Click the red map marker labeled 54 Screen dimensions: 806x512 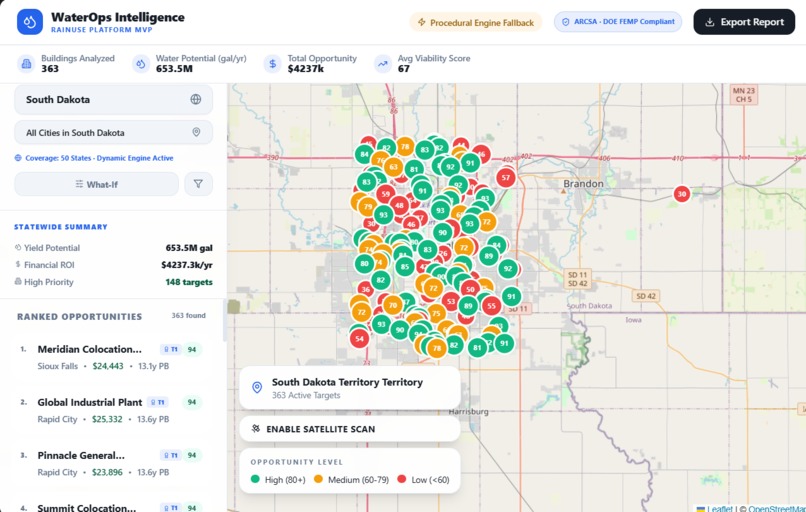[359, 338]
